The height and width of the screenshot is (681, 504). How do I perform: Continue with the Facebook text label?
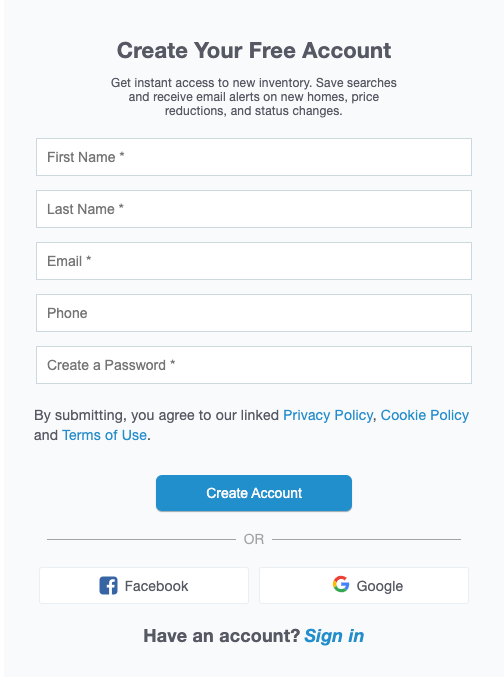coord(156,586)
